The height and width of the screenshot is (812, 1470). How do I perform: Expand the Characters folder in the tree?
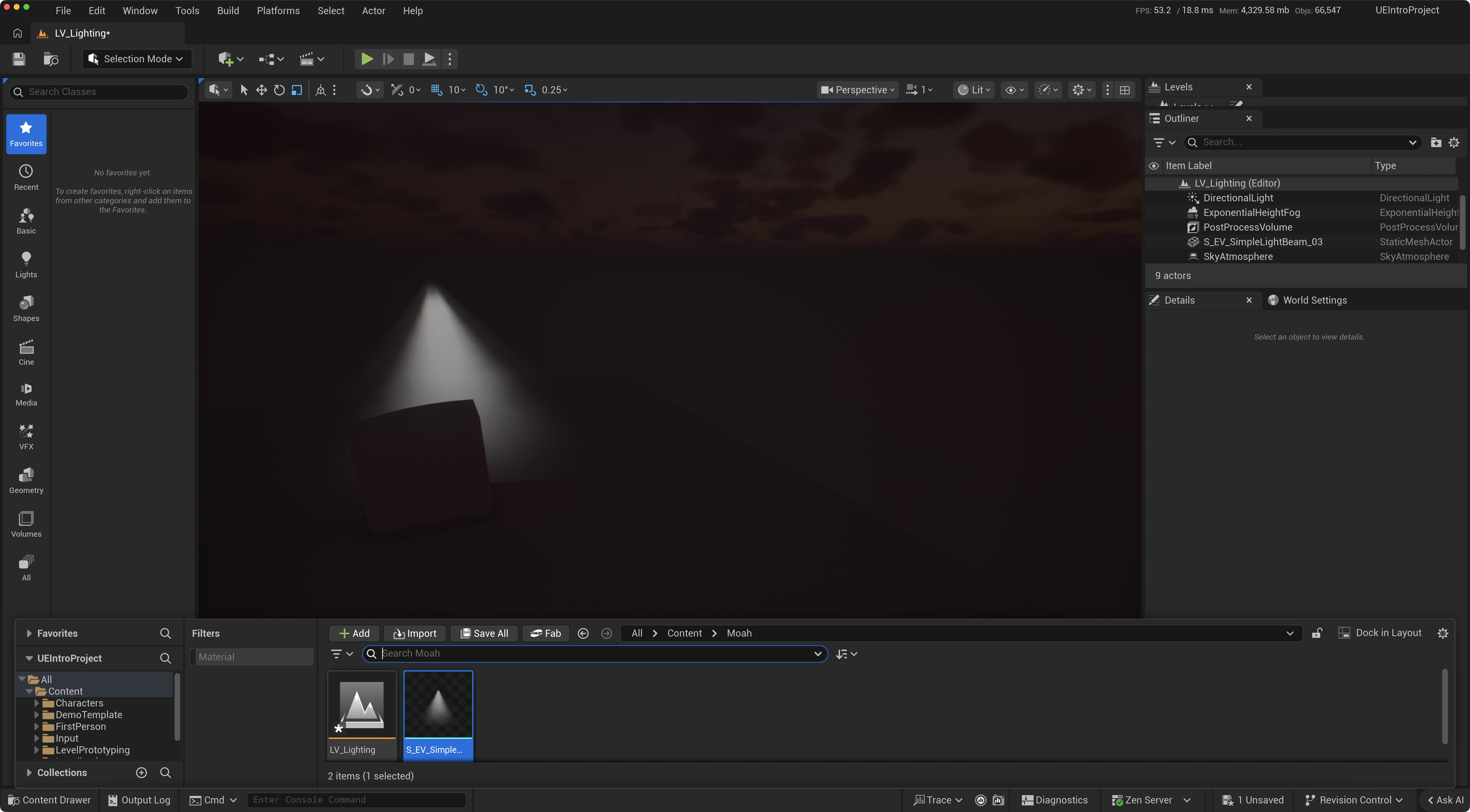(36, 703)
